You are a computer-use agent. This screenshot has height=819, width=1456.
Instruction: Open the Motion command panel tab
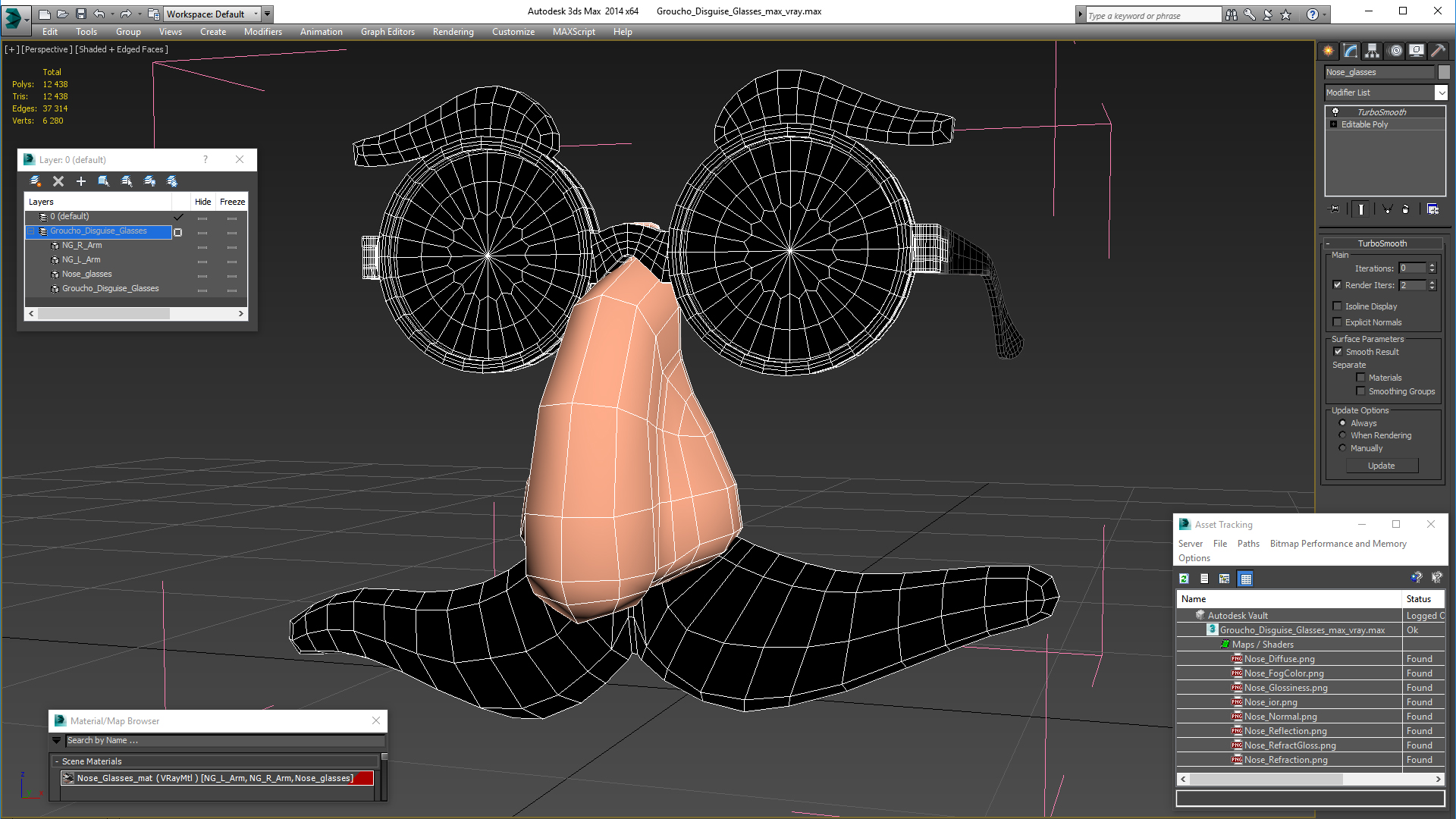point(1395,51)
